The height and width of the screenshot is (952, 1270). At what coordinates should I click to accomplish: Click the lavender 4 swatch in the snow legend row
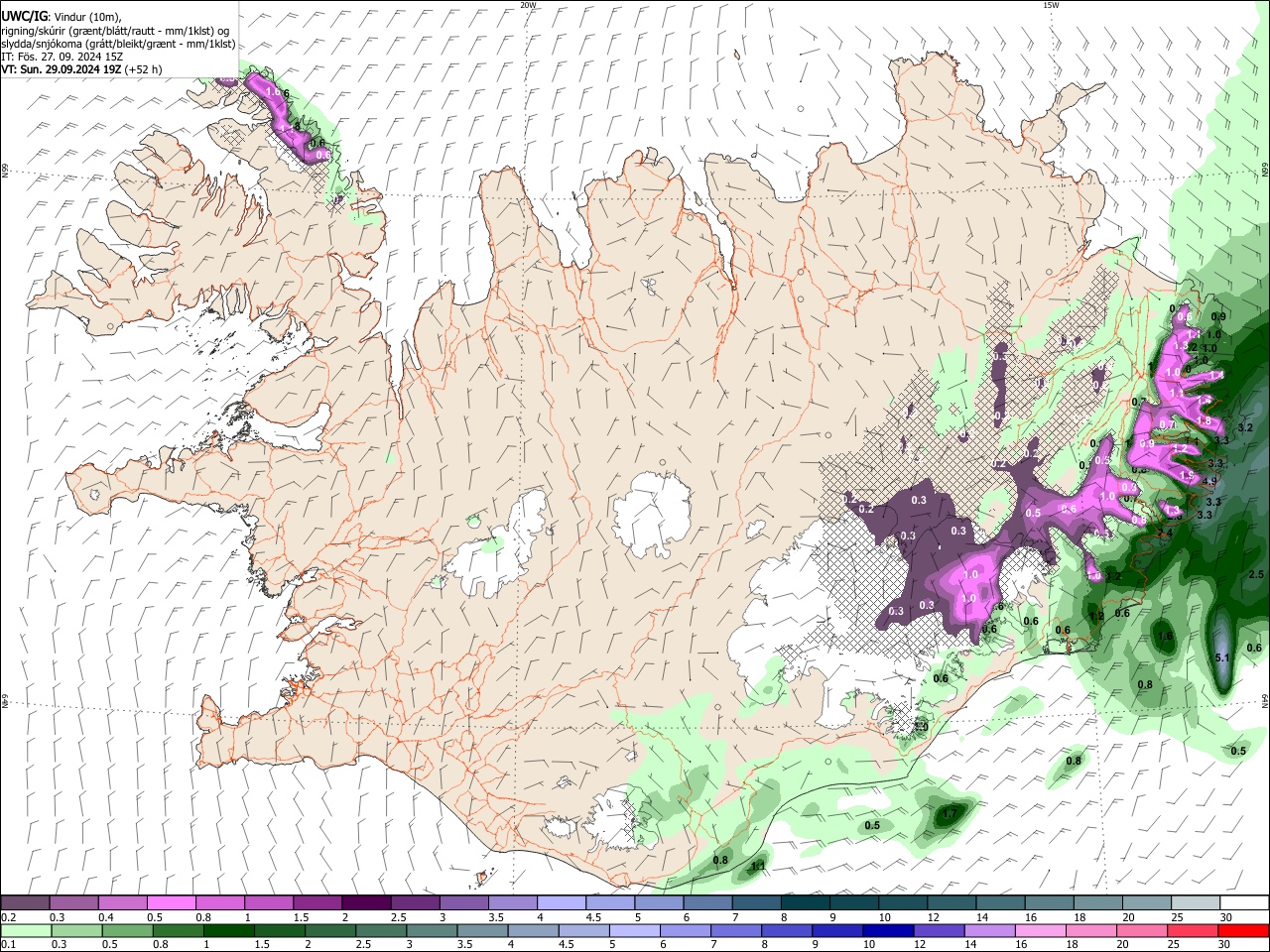561,902
